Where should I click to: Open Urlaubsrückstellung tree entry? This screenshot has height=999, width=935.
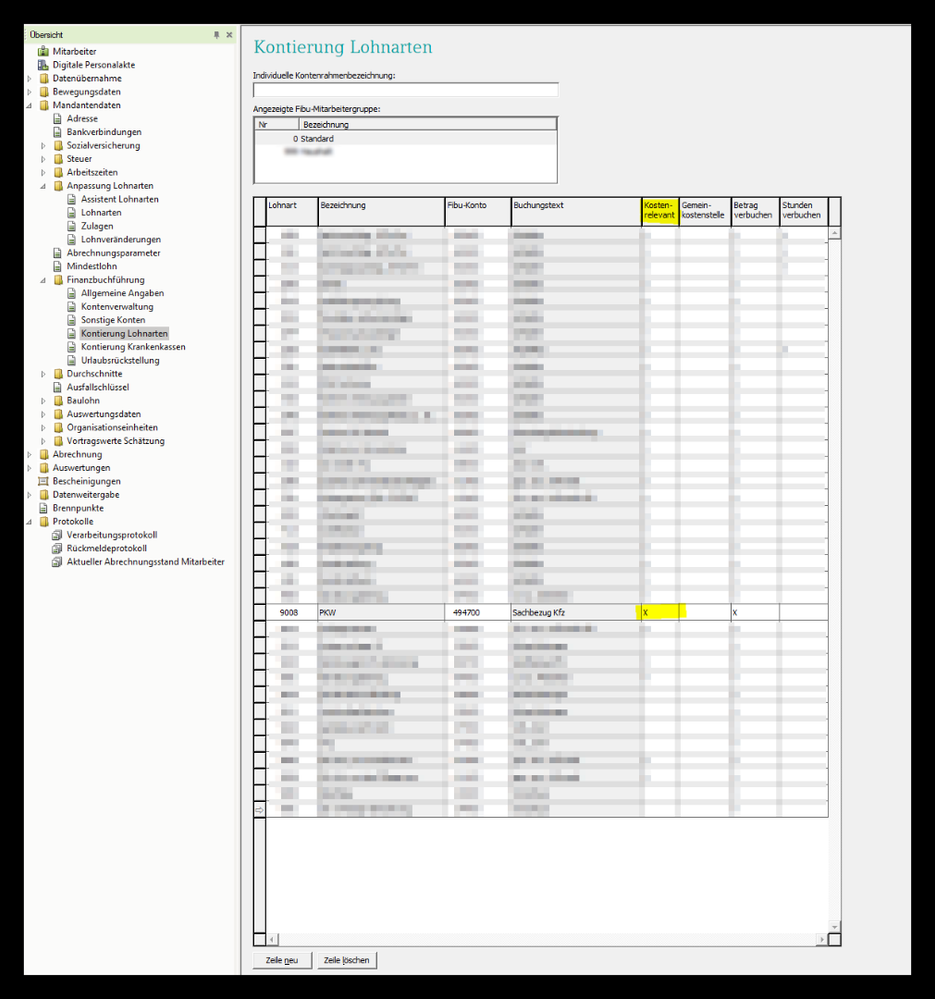coord(120,360)
